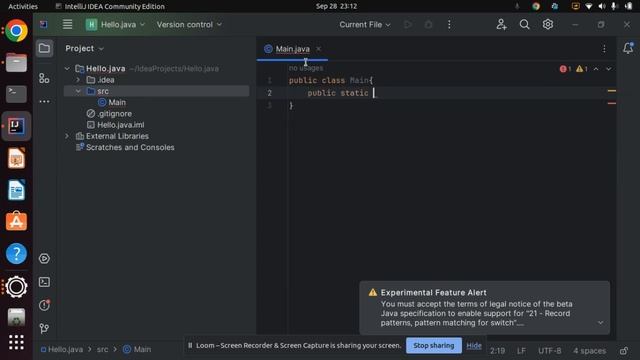Viewport: 640px width, 360px height.
Task: Collapse the Hello.java root node
Action: point(67,69)
